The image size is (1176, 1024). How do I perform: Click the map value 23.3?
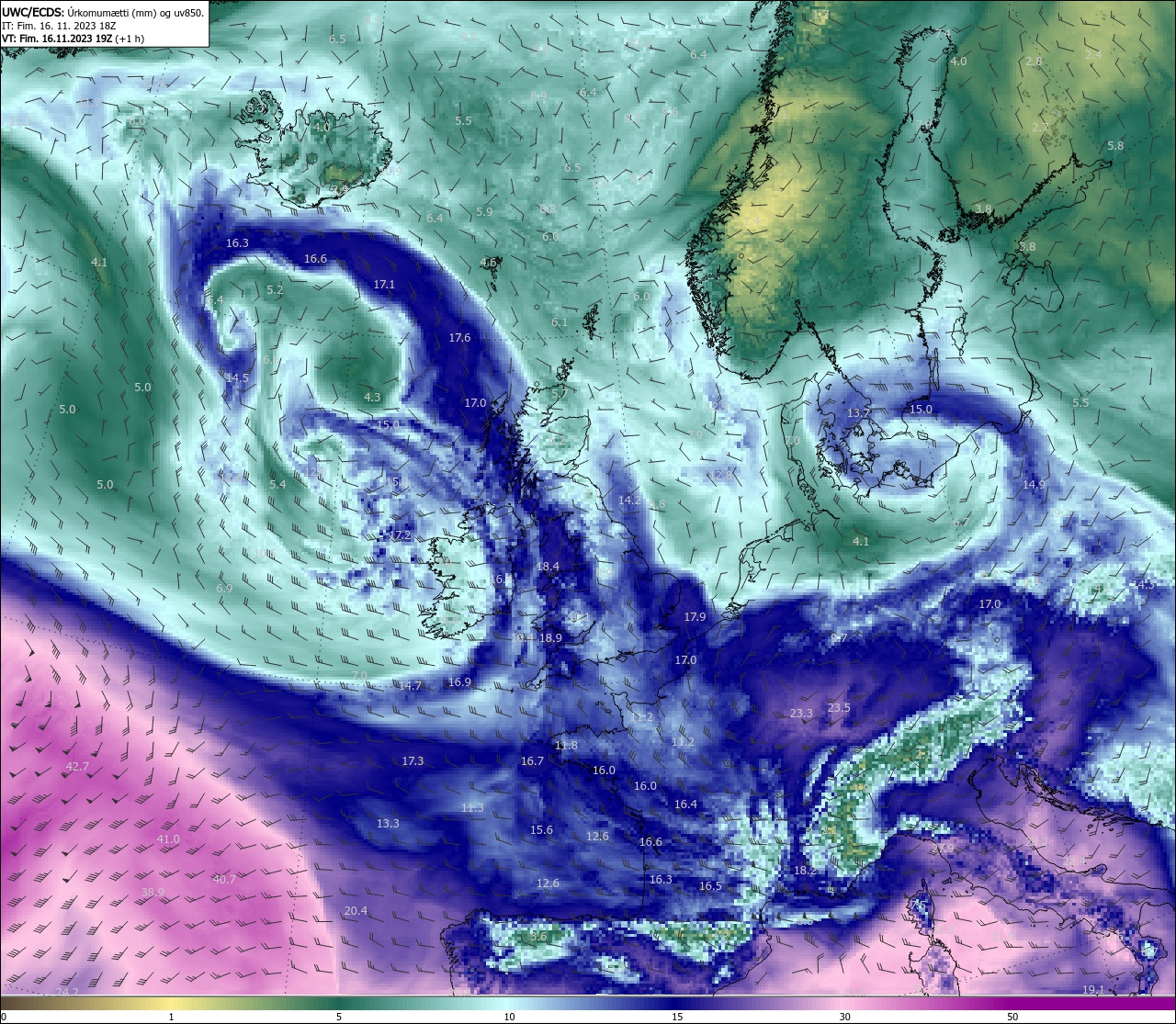pyautogui.click(x=801, y=713)
